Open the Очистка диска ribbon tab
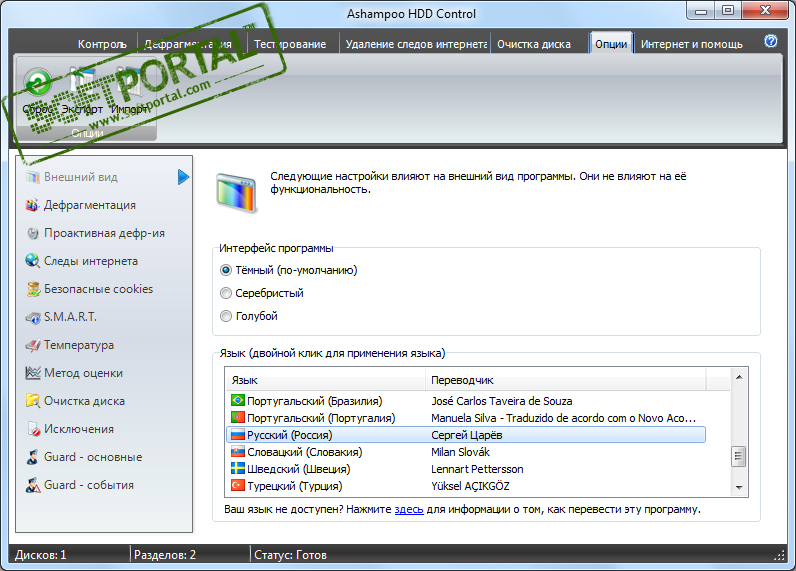Image resolution: width=796 pixels, height=571 pixels. [534, 44]
